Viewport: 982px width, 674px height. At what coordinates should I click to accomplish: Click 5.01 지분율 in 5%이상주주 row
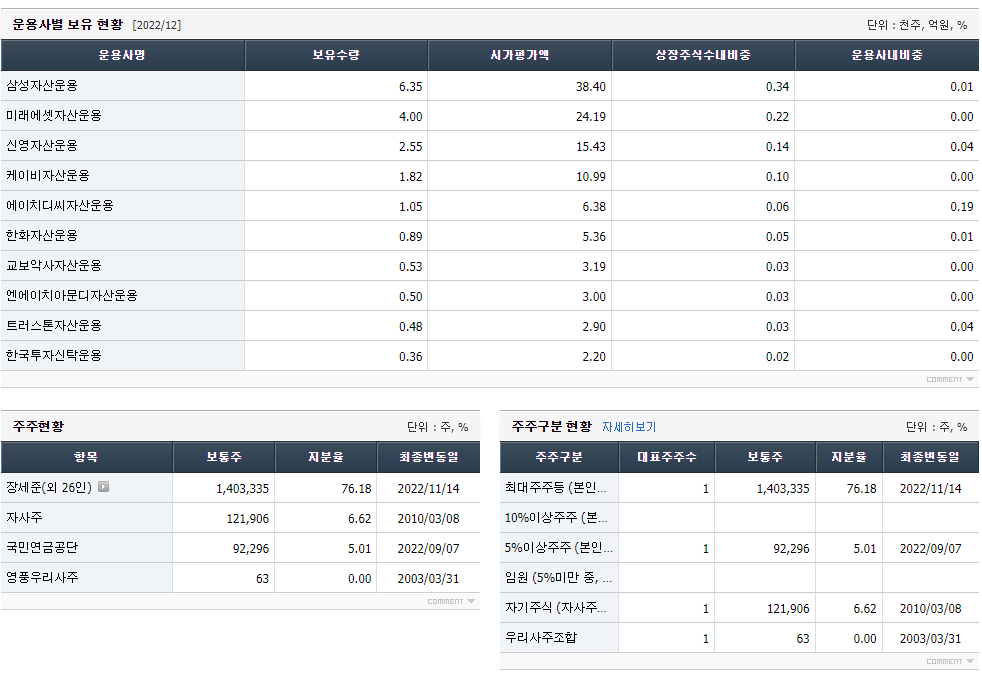[865, 549]
